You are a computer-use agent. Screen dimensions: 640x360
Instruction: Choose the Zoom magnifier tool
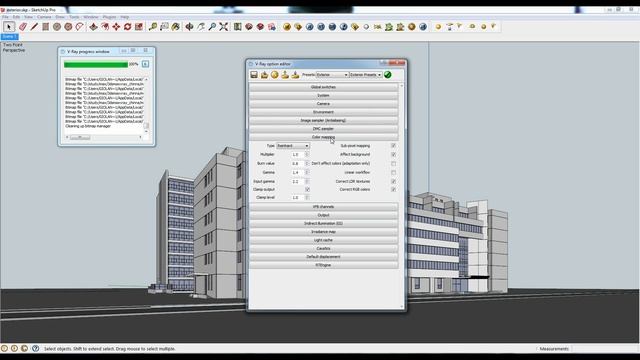[212, 27]
